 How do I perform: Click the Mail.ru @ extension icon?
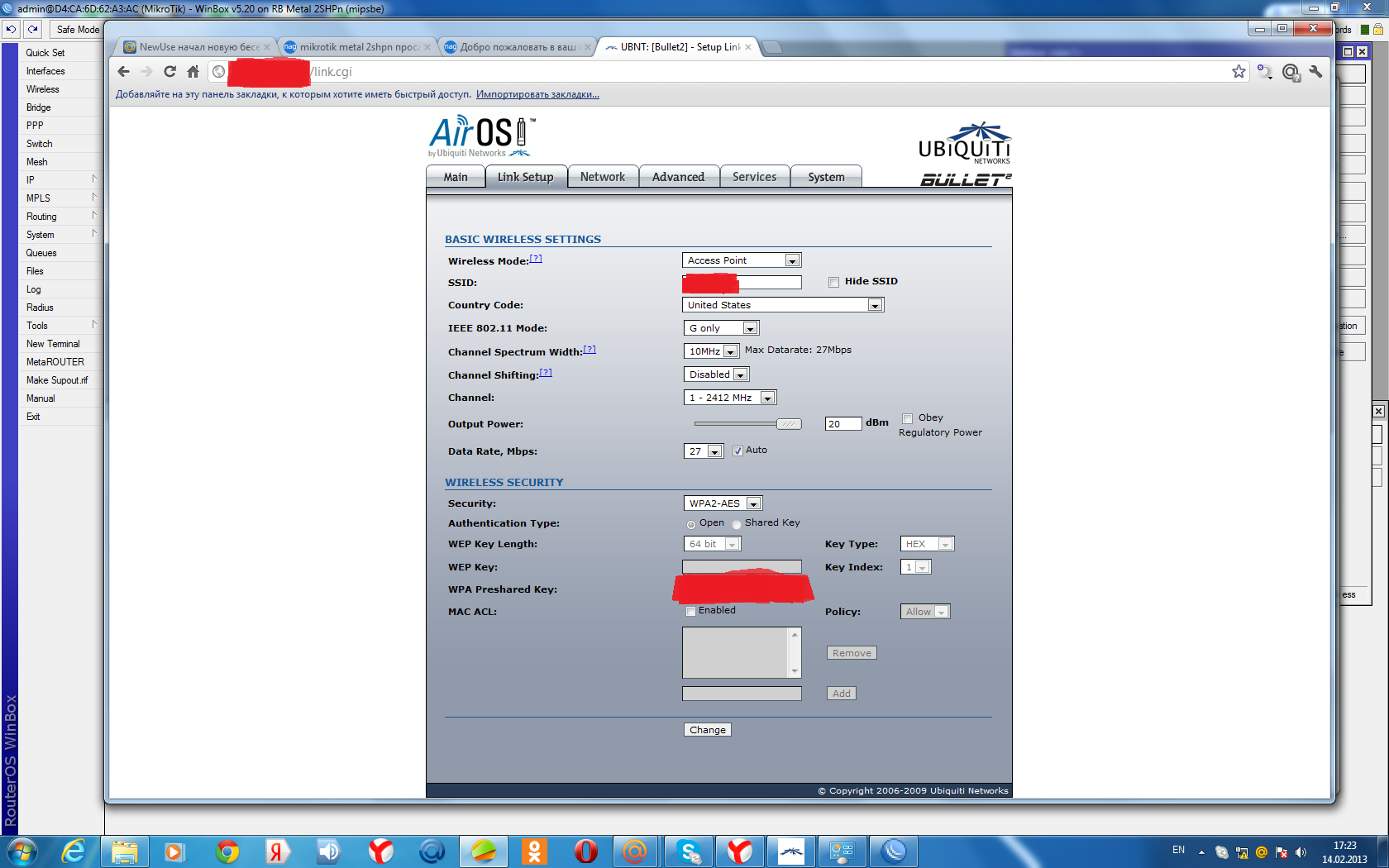point(1291,73)
